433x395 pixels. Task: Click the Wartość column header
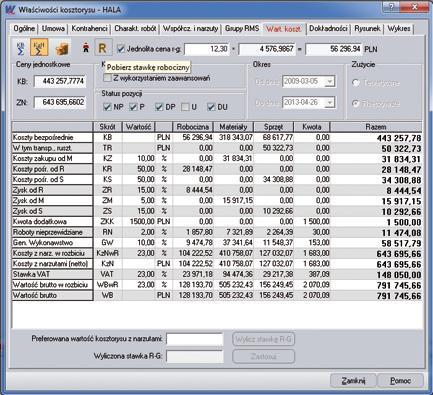[x=138, y=127]
